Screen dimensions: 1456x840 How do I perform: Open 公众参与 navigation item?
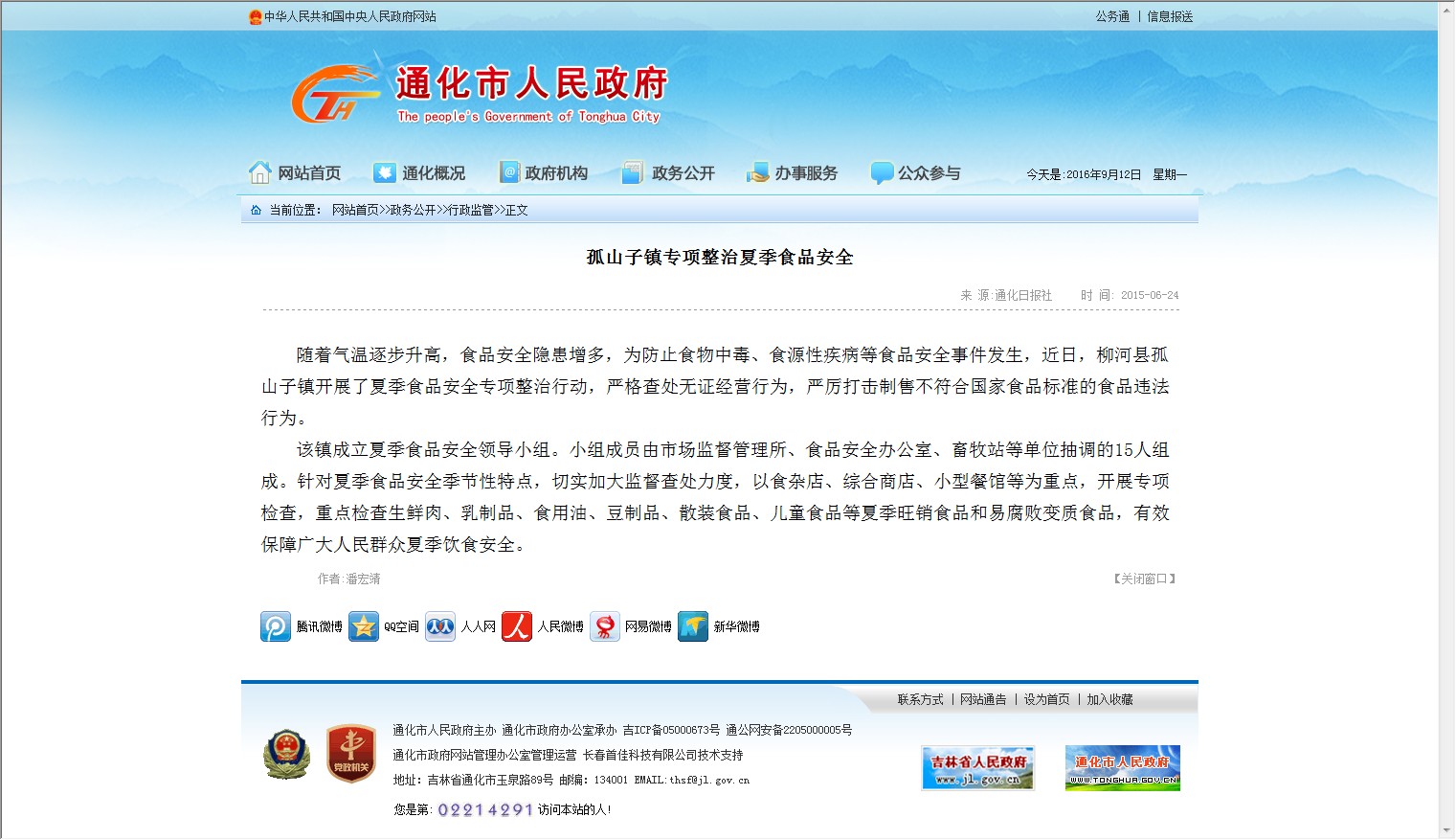tap(915, 173)
